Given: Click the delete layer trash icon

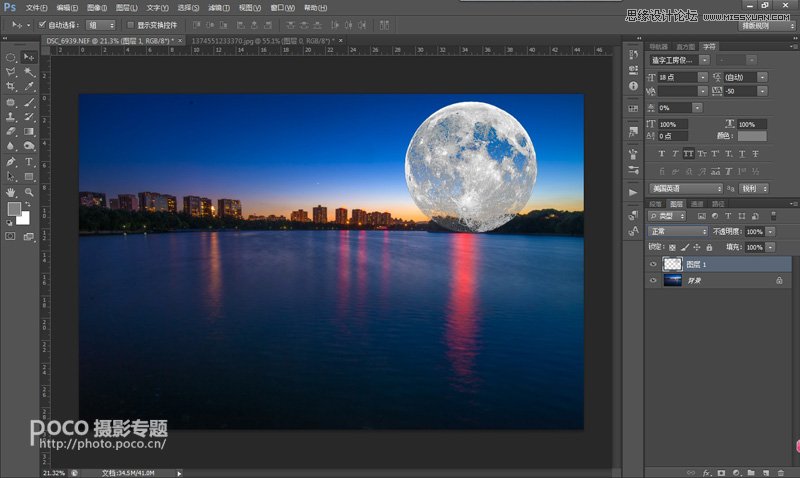Looking at the screenshot, I should coord(781,473).
